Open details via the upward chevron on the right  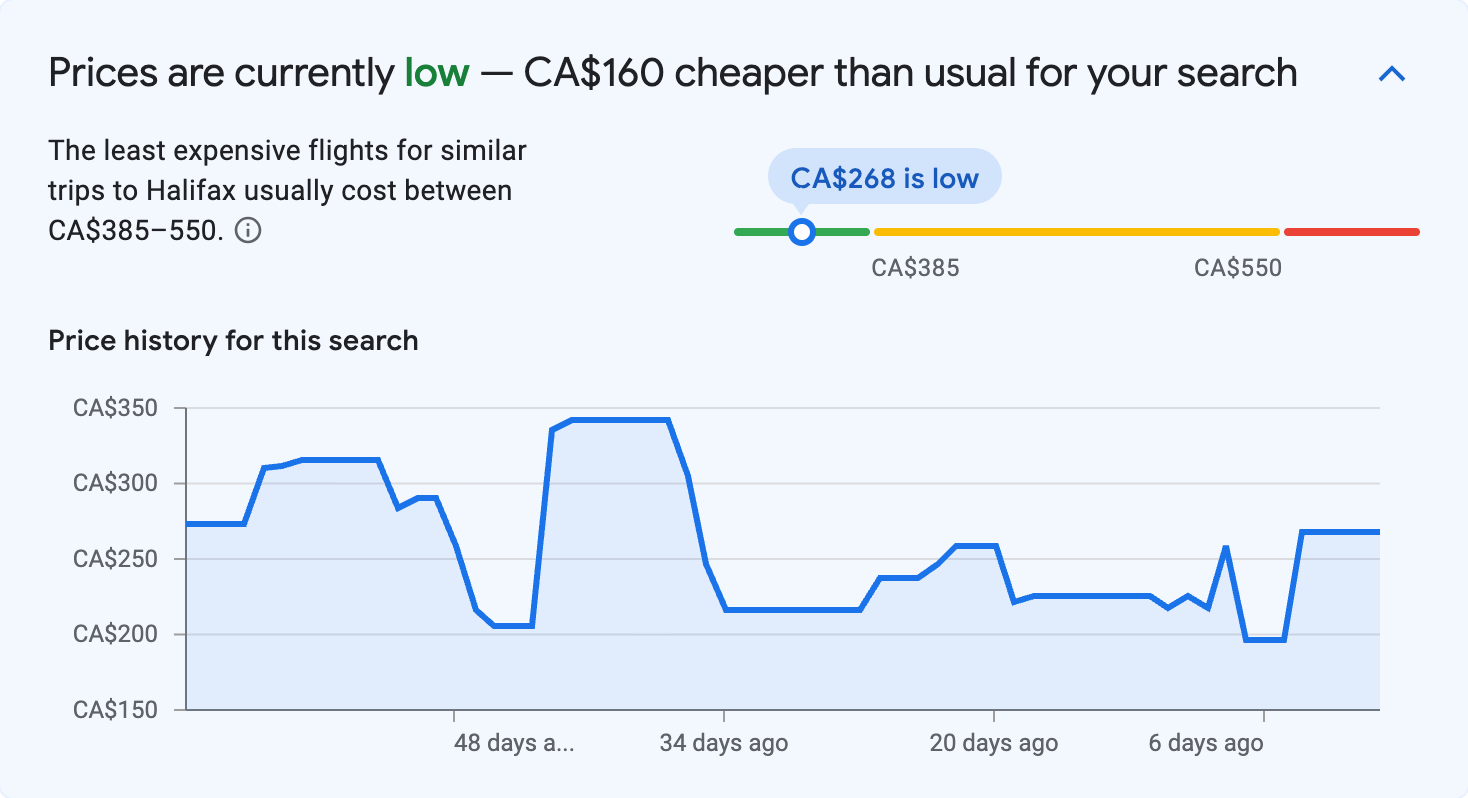point(1391,73)
